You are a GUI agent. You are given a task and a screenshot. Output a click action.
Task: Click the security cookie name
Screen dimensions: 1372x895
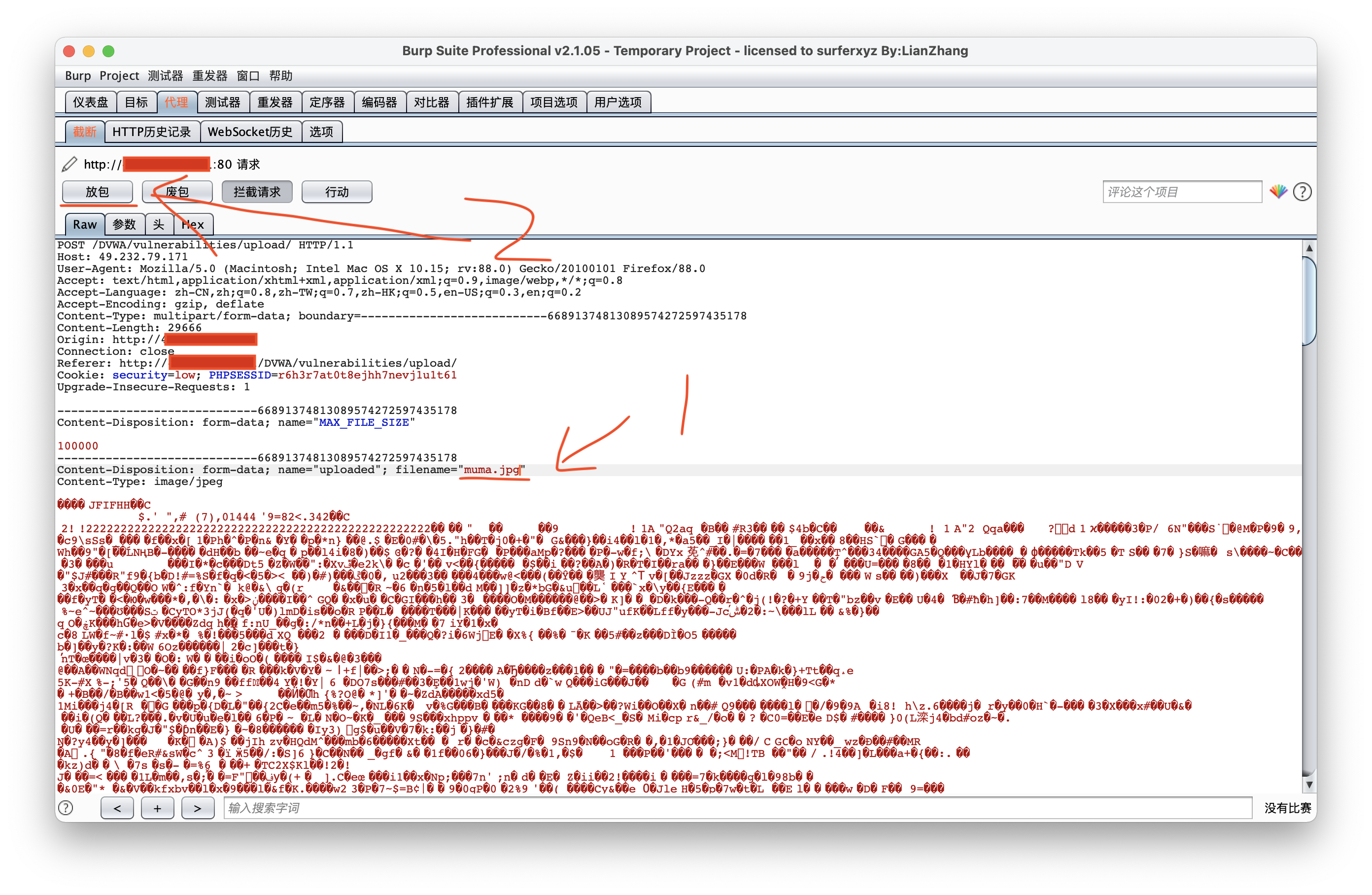(139, 375)
